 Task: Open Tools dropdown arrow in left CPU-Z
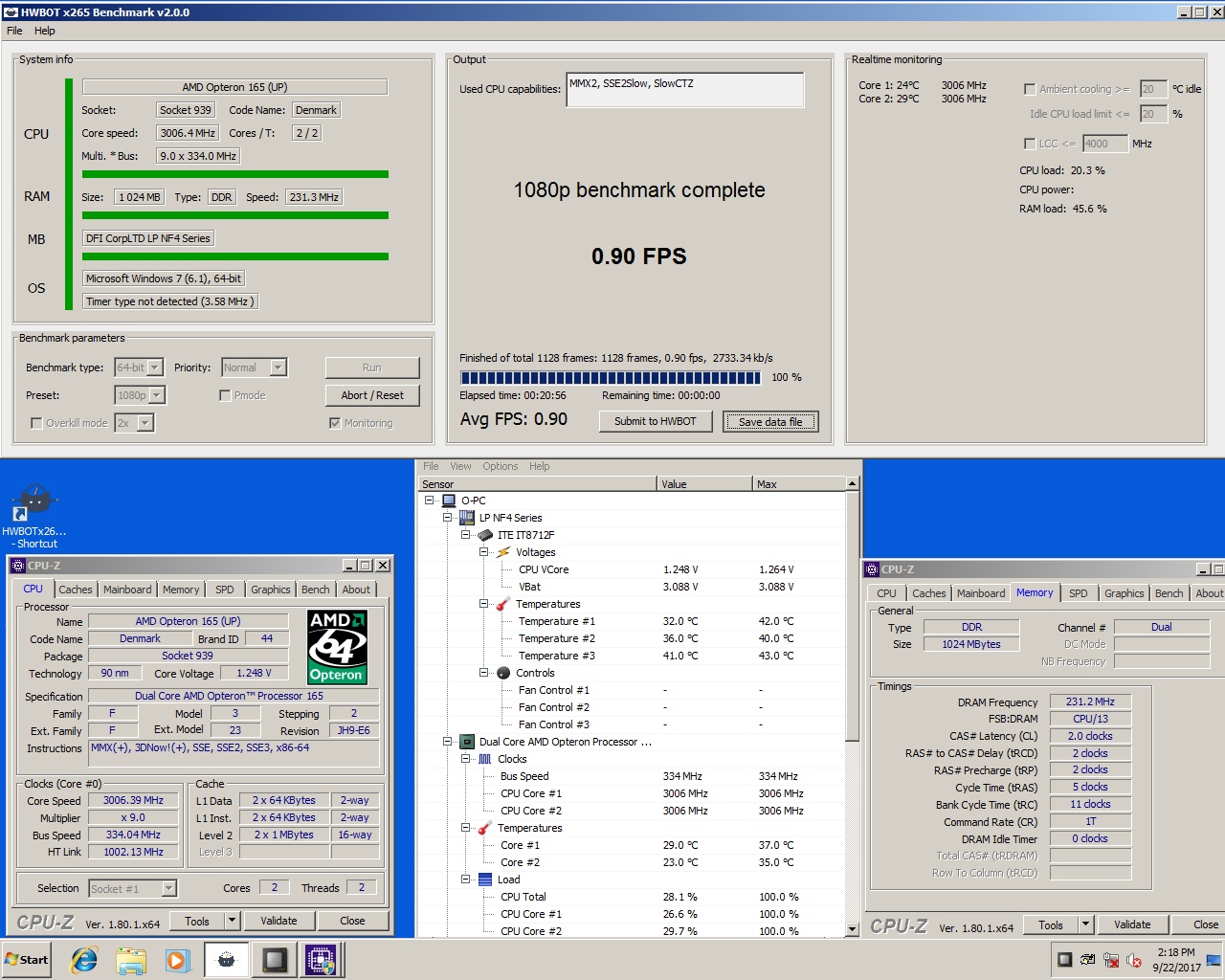click(232, 921)
